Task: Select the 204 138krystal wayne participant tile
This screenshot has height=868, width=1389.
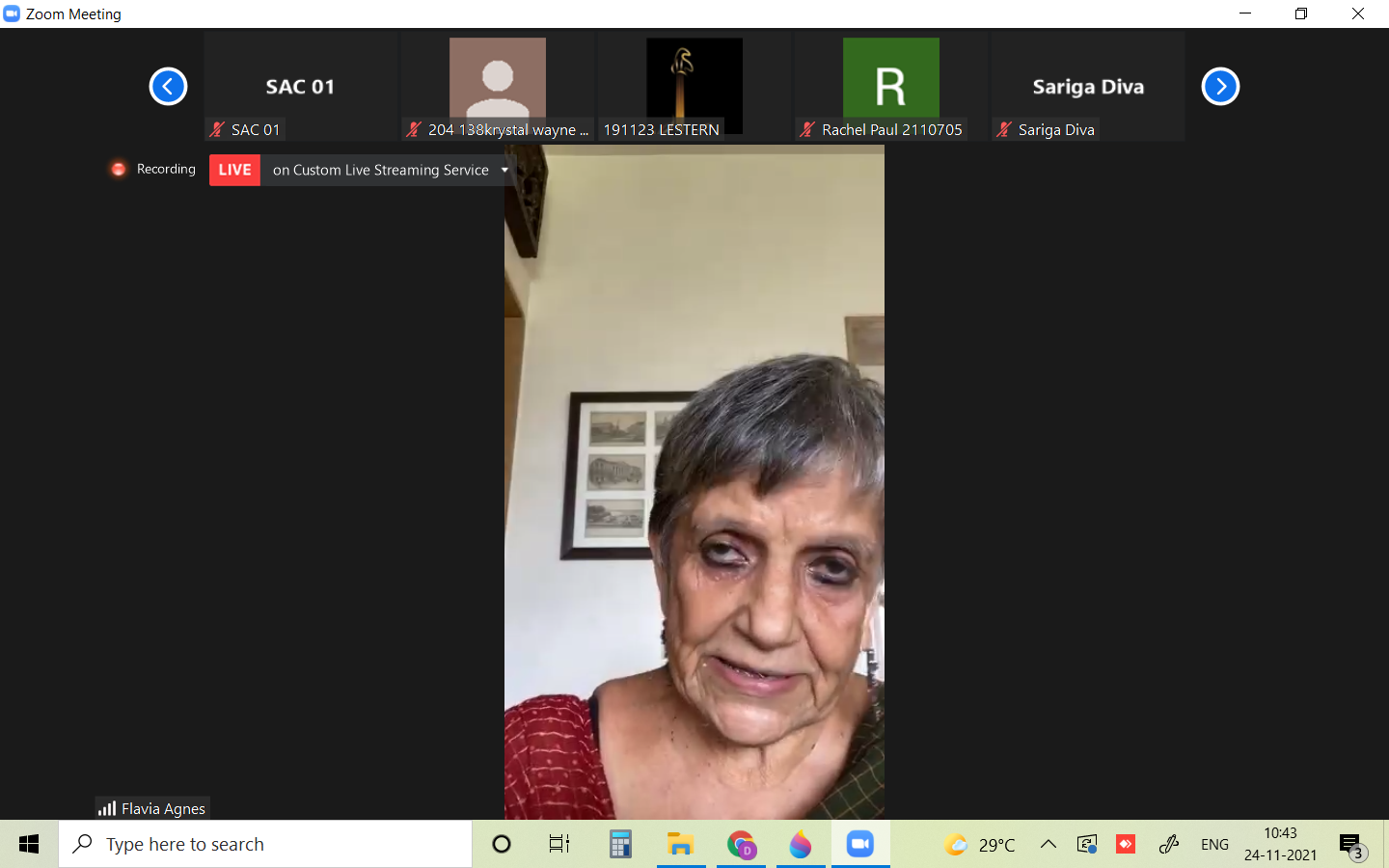Action: point(498,87)
